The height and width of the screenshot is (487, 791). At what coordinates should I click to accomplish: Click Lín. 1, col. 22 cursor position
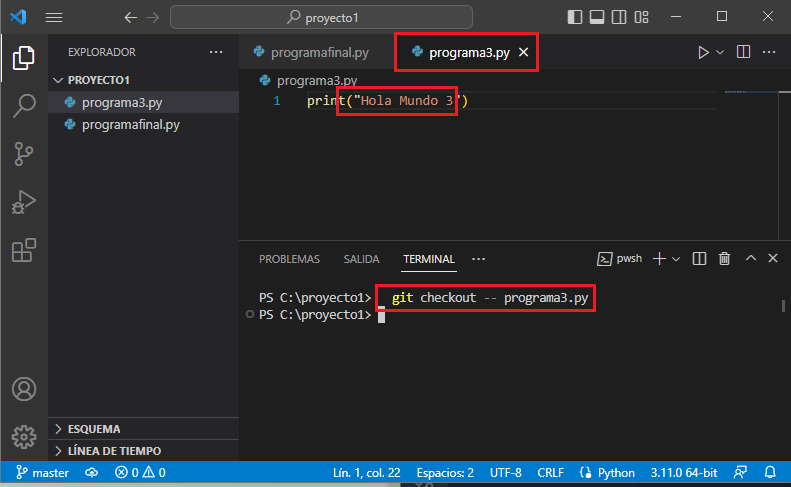[366, 473]
